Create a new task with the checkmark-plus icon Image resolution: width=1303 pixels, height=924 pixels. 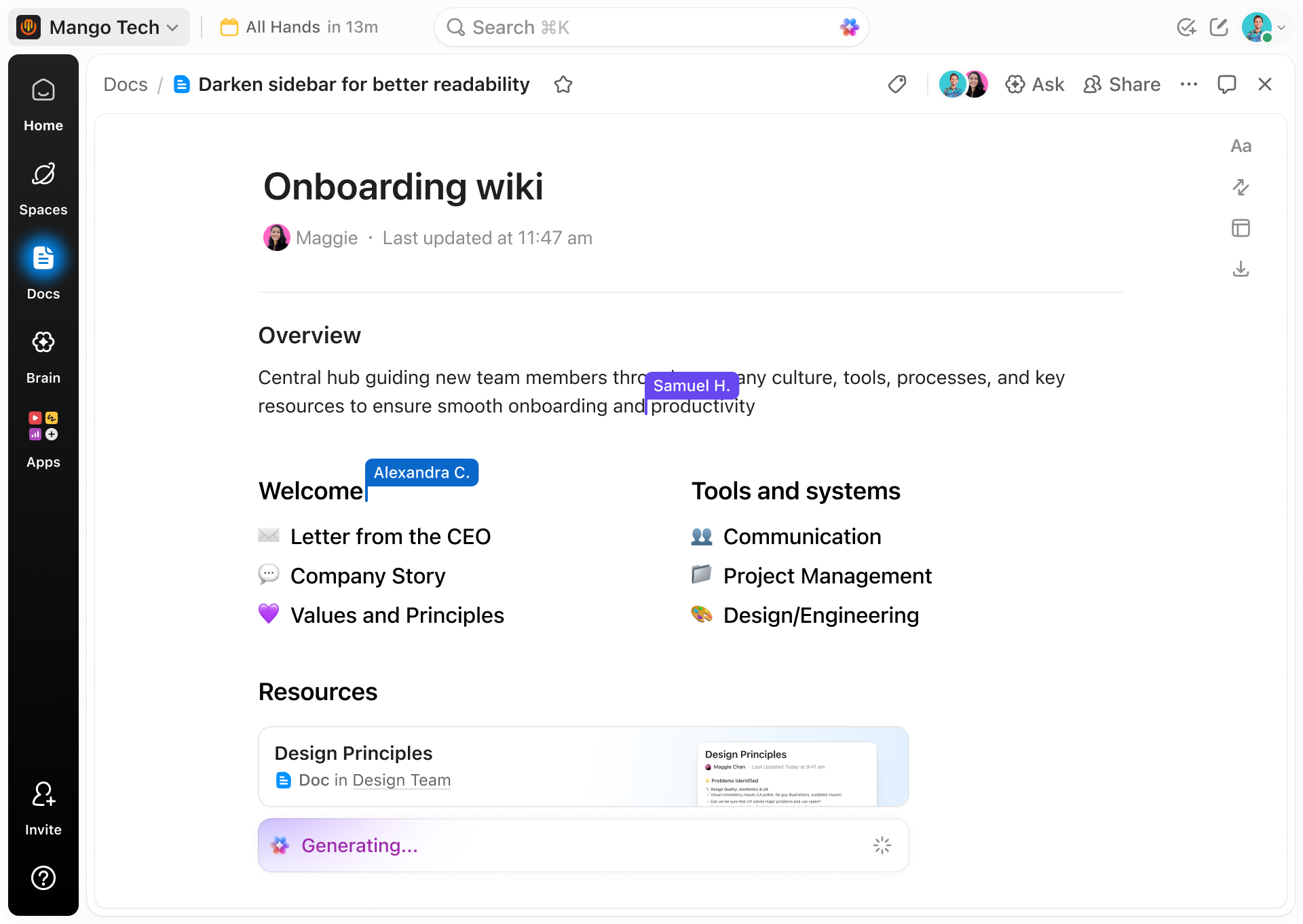click(x=1187, y=27)
